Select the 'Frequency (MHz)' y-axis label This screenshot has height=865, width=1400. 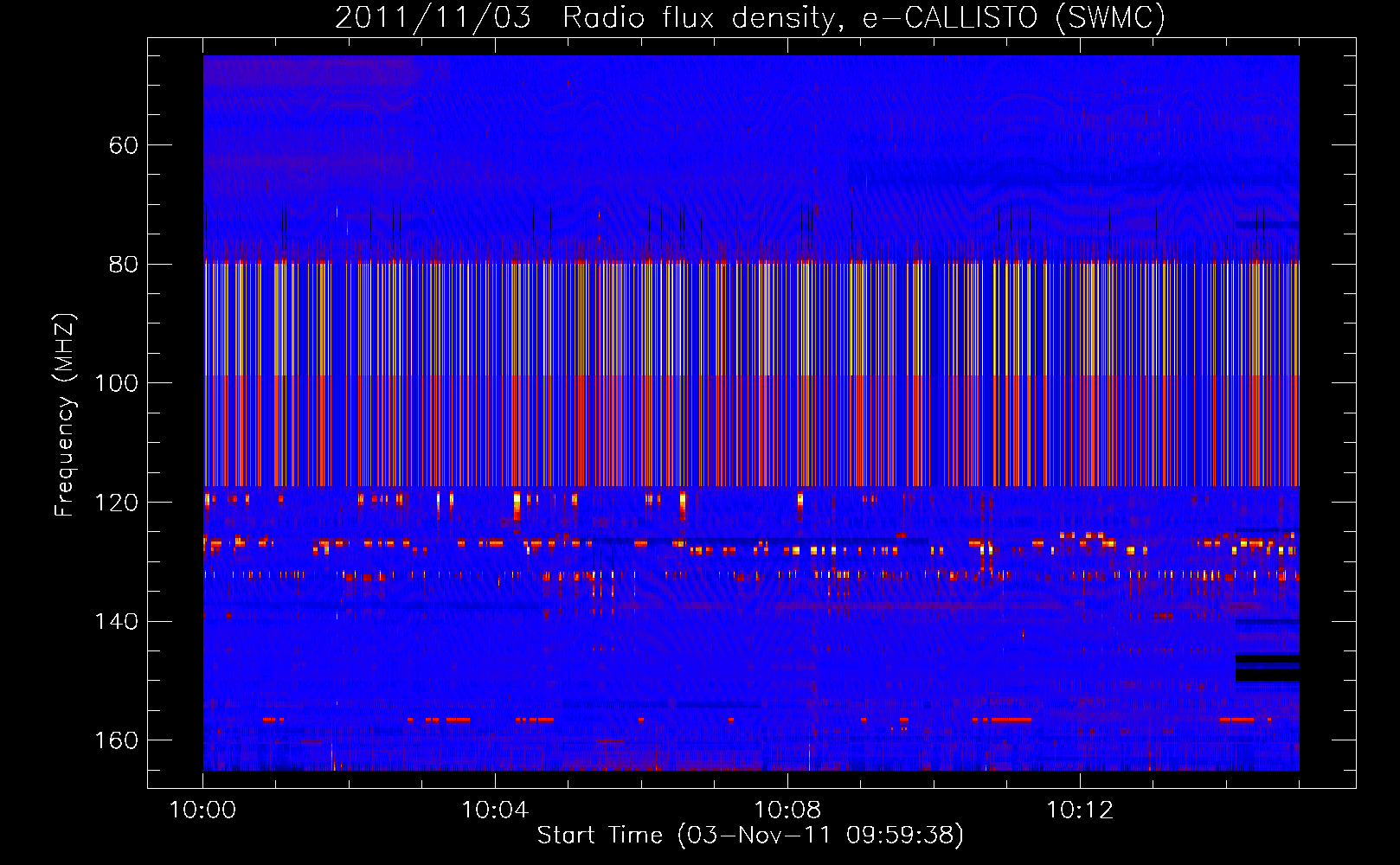click(x=65, y=415)
